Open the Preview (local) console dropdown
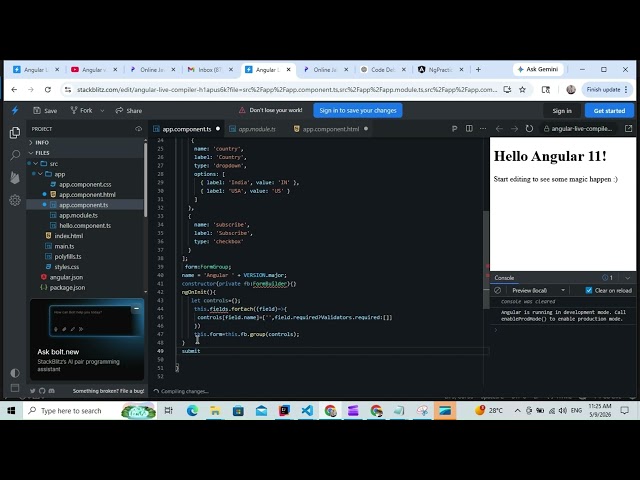This screenshot has width=640, height=480. point(539,290)
